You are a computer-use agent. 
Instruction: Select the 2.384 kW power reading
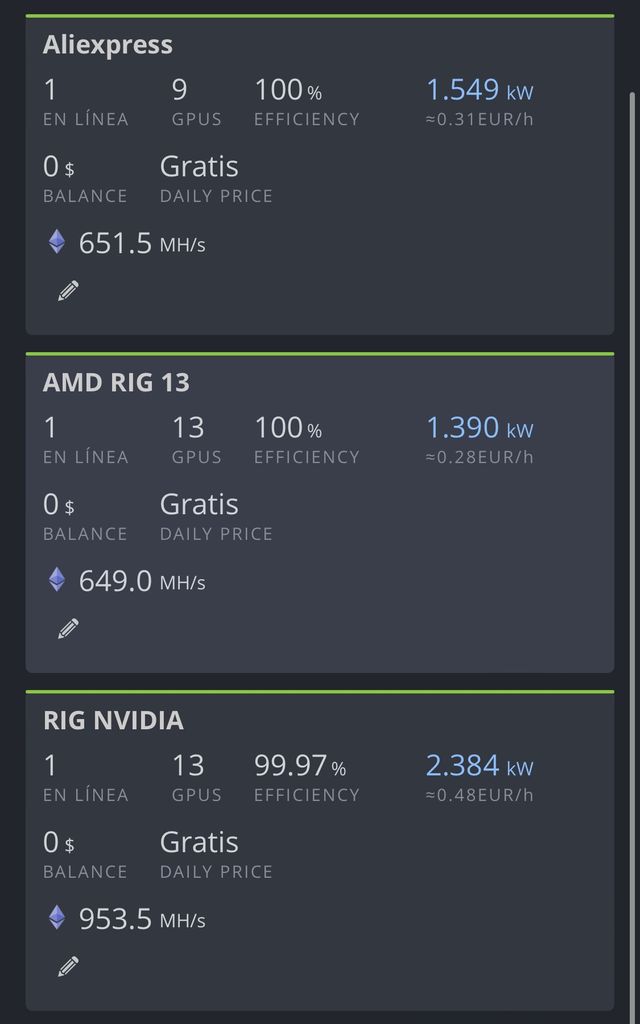(479, 766)
